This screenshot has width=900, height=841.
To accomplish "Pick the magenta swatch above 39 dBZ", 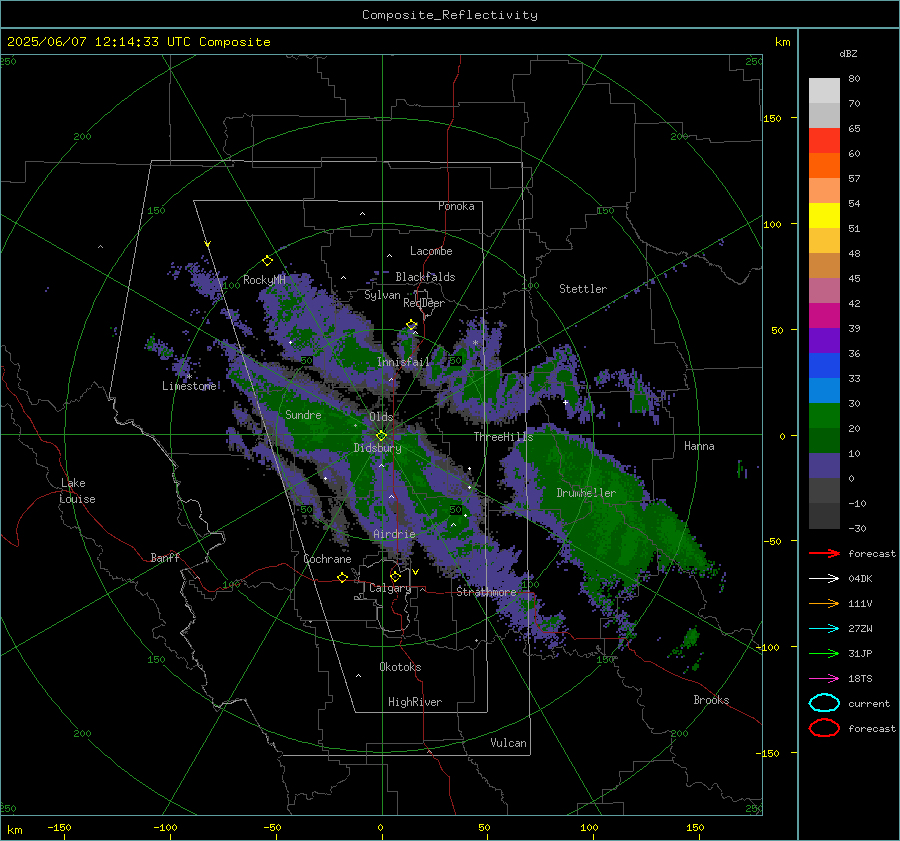I will [x=824, y=316].
